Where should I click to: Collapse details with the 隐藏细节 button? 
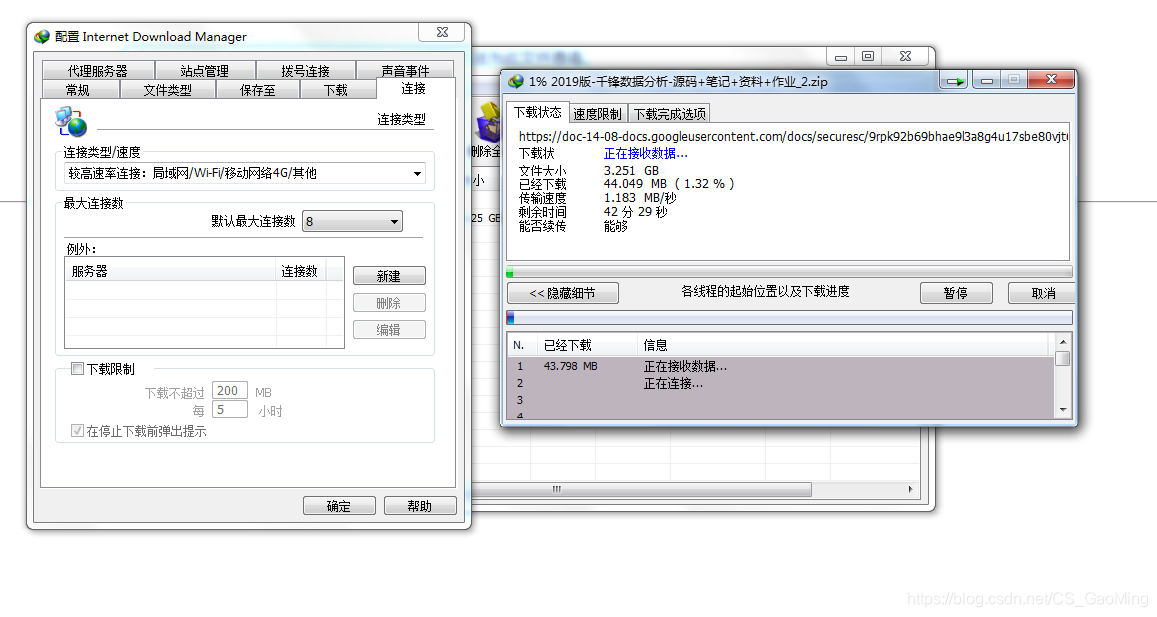click(562, 292)
